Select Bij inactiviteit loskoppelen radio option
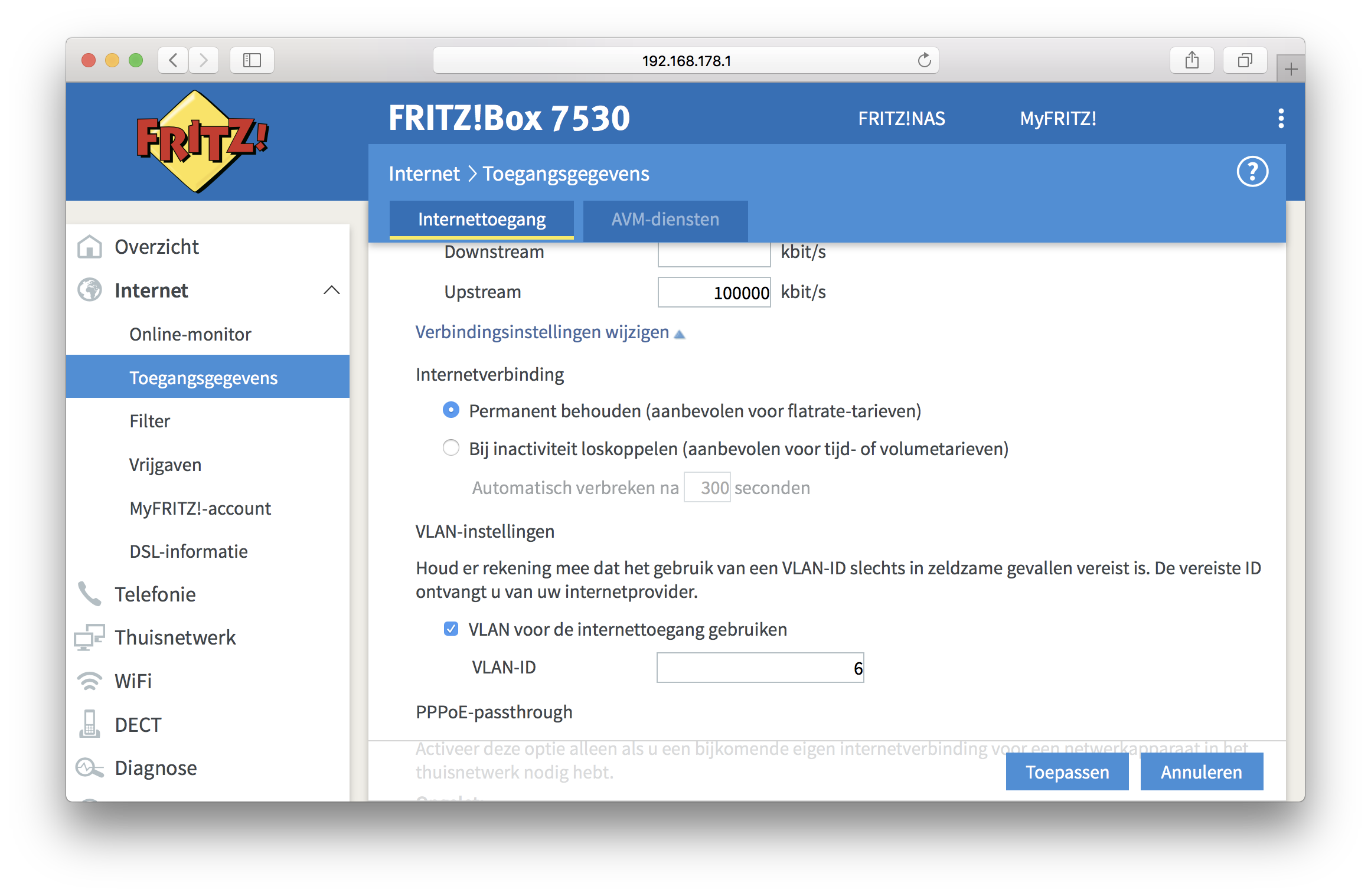The image size is (1371, 896). (451, 448)
